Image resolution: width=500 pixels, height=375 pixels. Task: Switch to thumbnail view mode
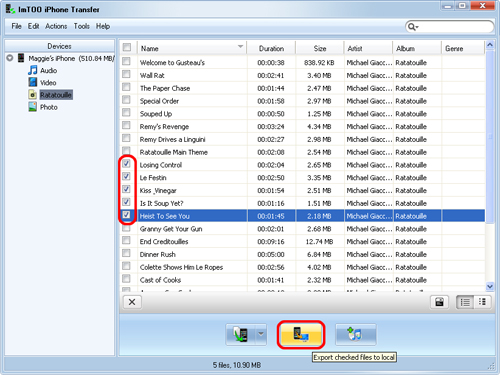click(482, 302)
